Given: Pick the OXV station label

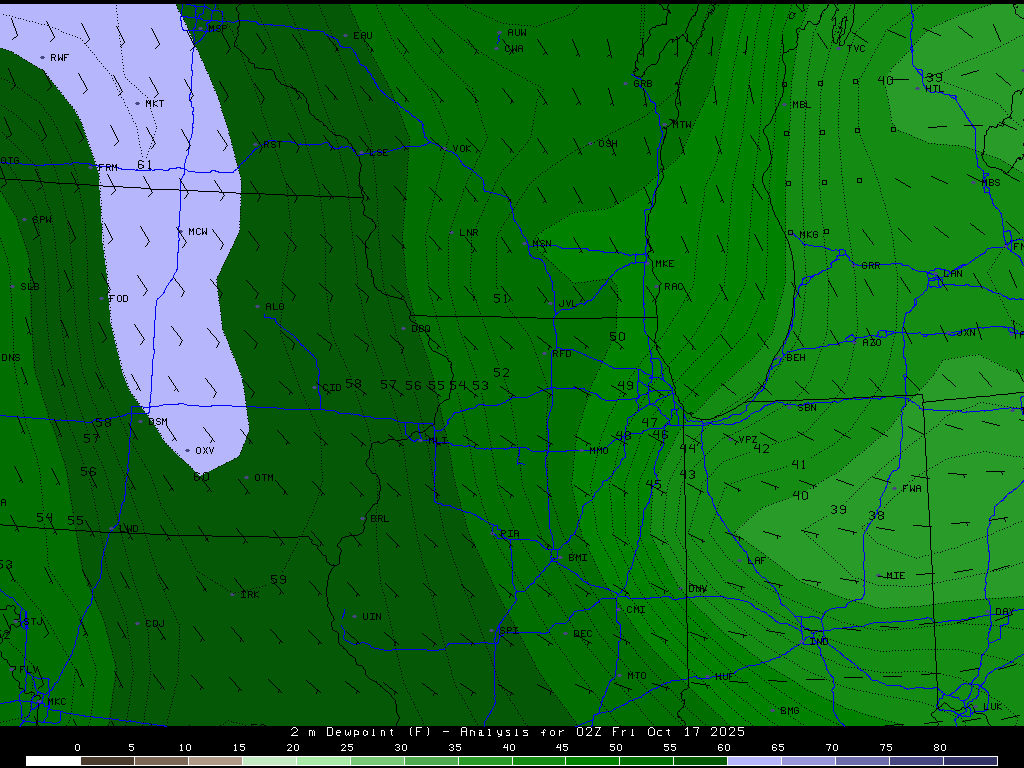Looking at the screenshot, I should 204,451.
